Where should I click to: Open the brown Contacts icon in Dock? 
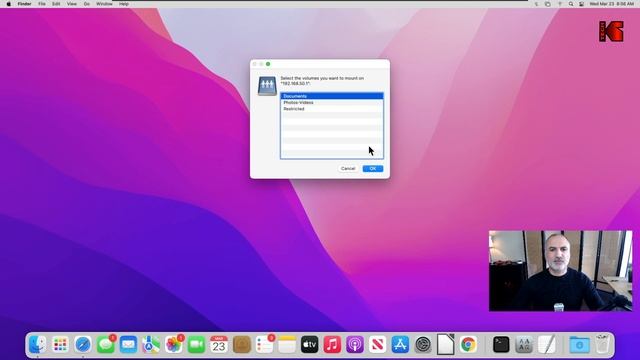pyautogui.click(x=242, y=344)
